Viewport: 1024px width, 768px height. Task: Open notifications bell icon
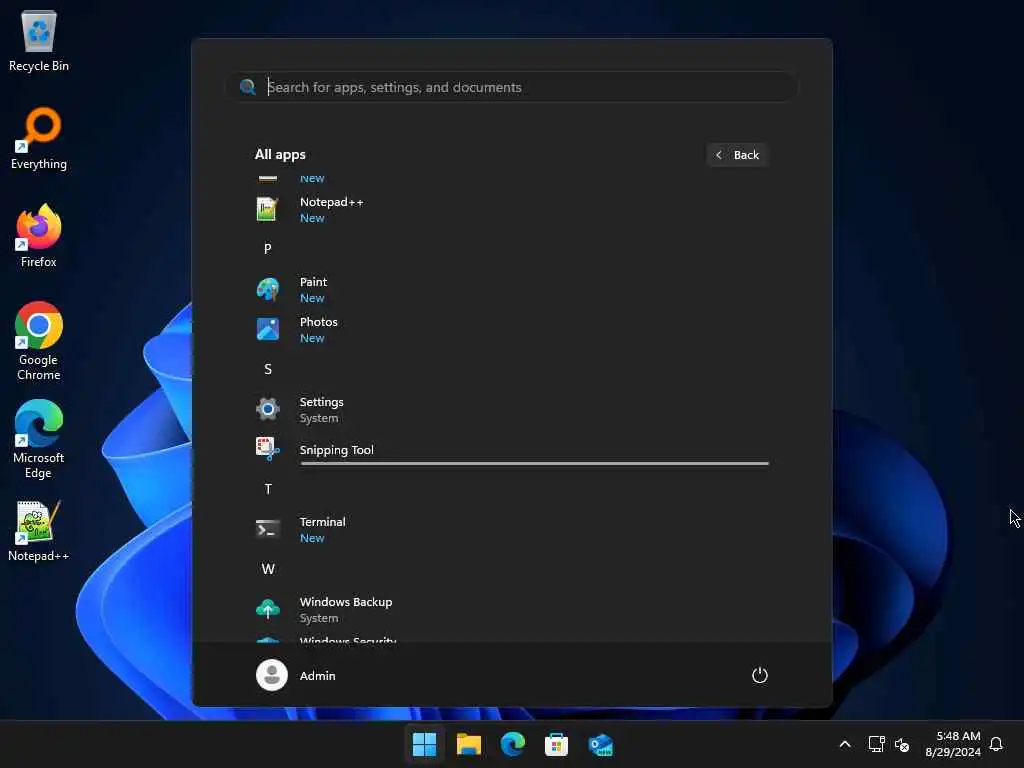click(996, 744)
